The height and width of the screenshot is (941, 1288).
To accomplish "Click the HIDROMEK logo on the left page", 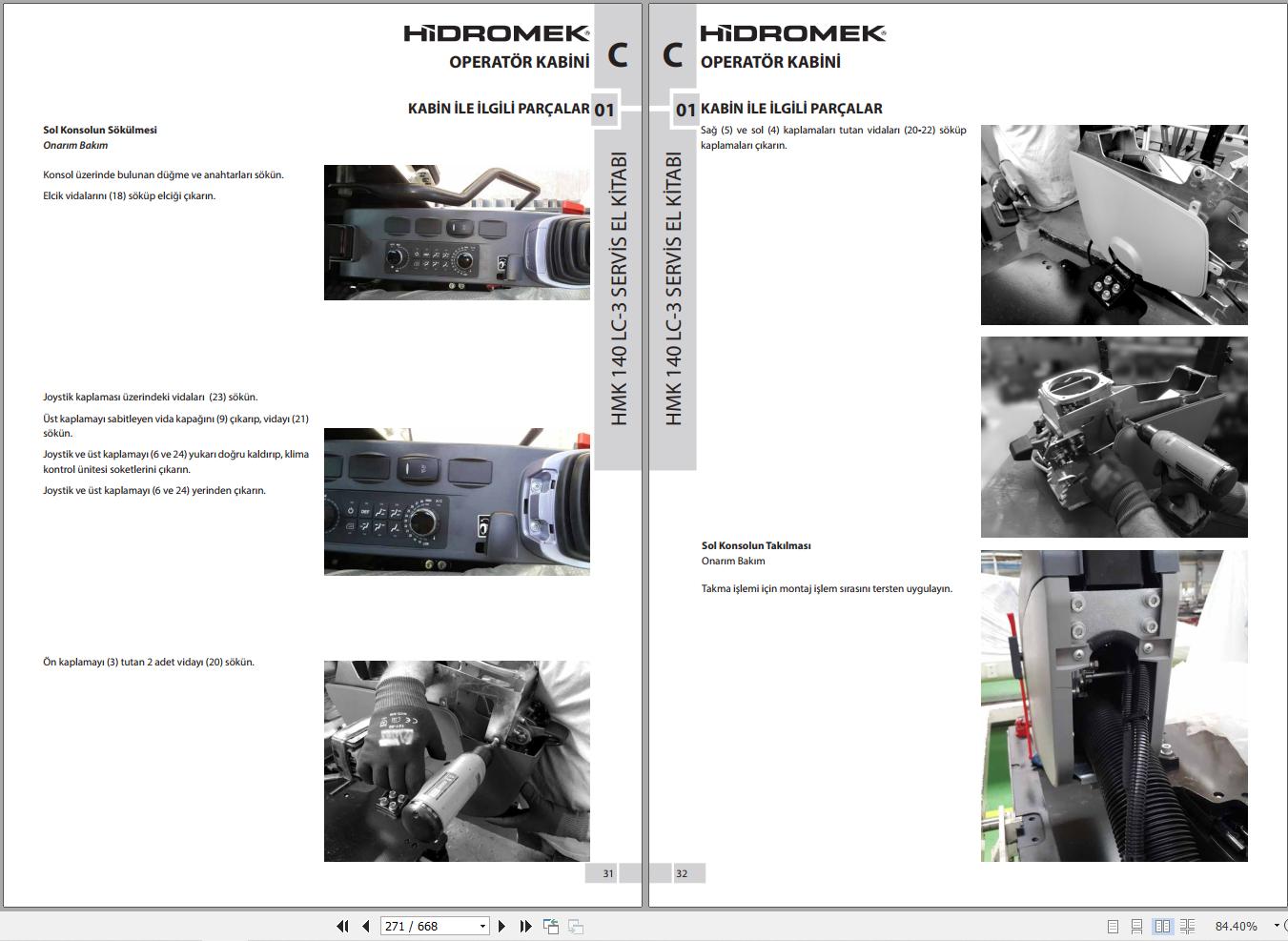I will pyautogui.click(x=496, y=33).
